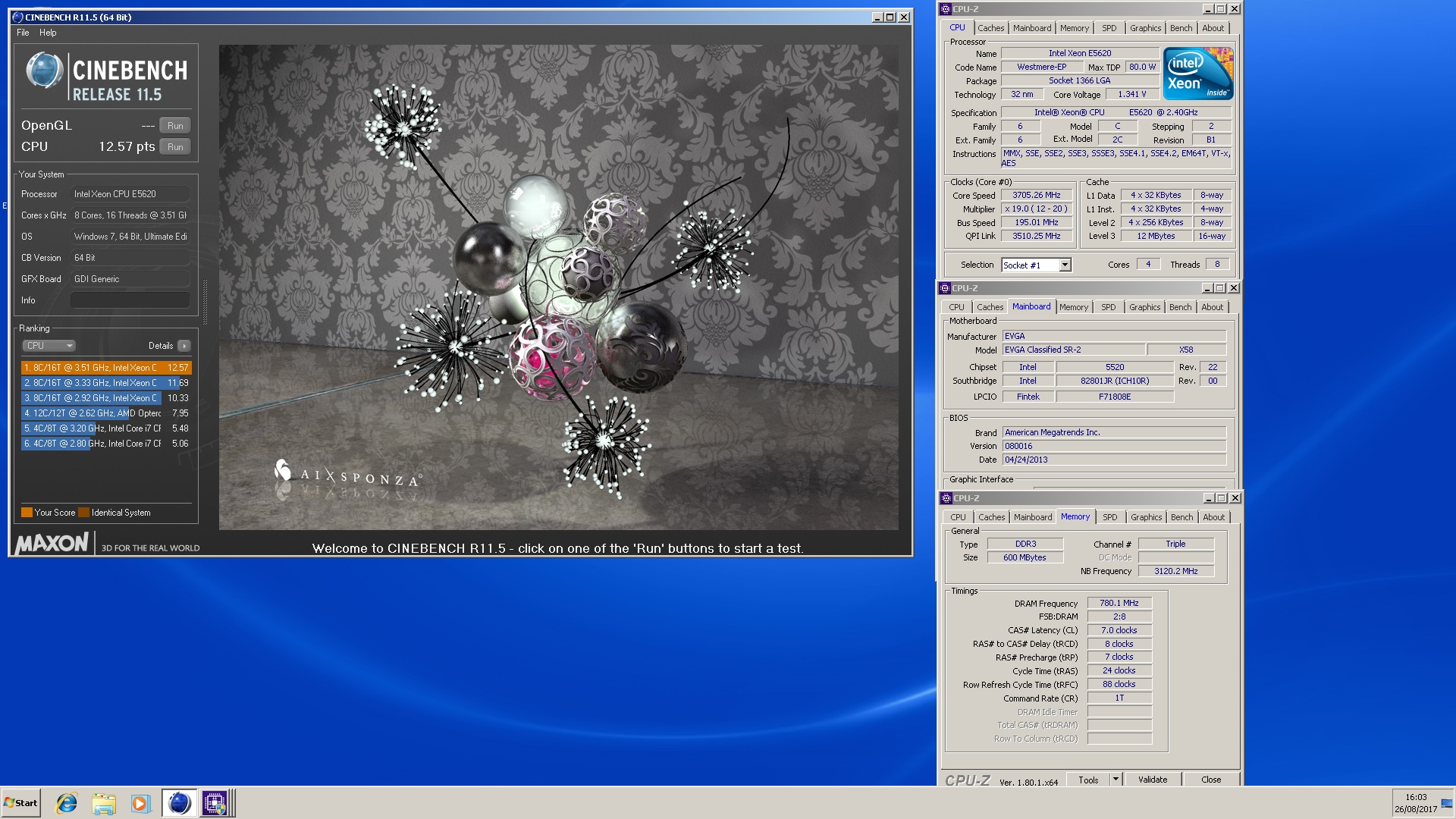Click the Cinebench sidebar splitter handle

[x=205, y=301]
